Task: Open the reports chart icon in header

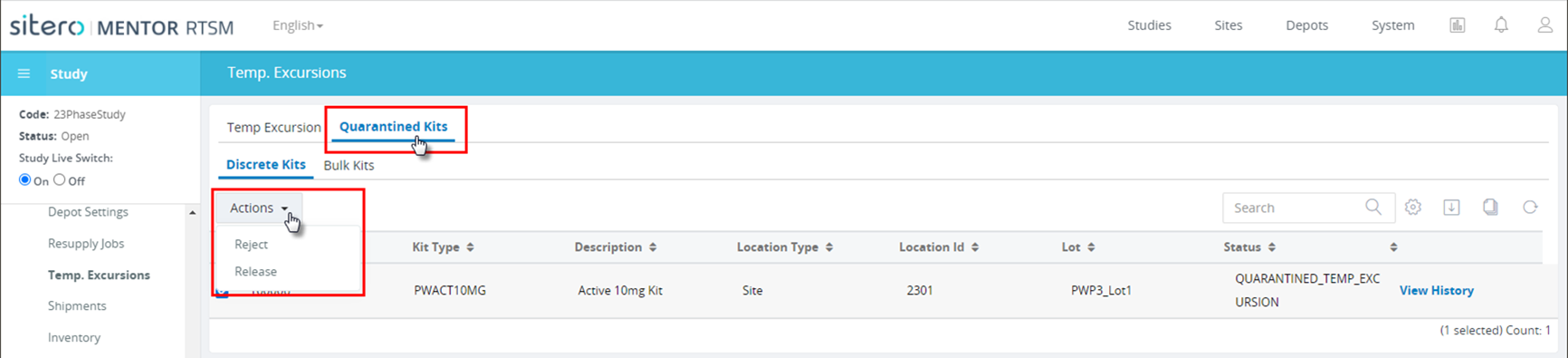Action: [1457, 25]
